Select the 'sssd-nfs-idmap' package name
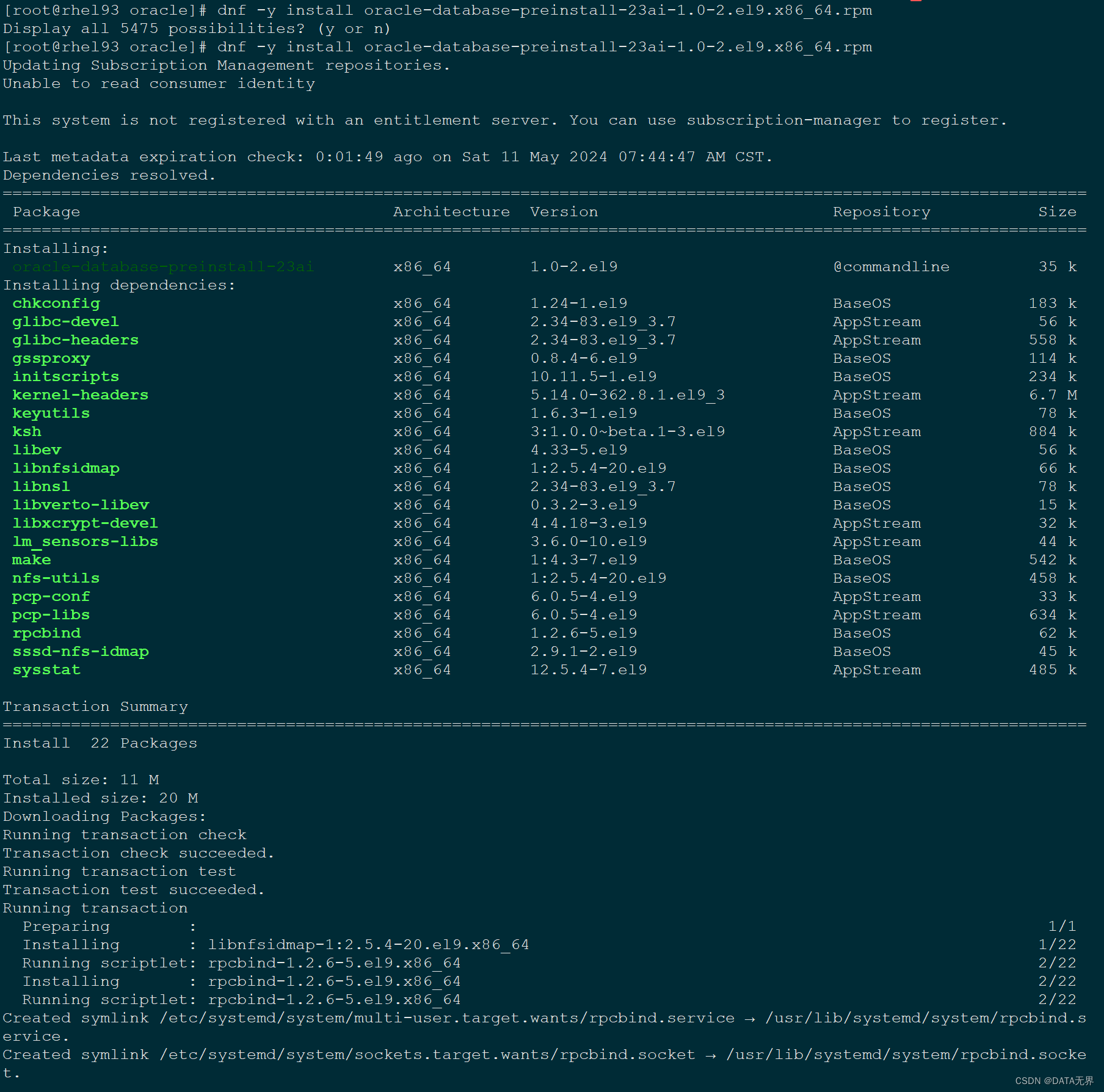The width and height of the screenshot is (1104, 1092). (81, 652)
